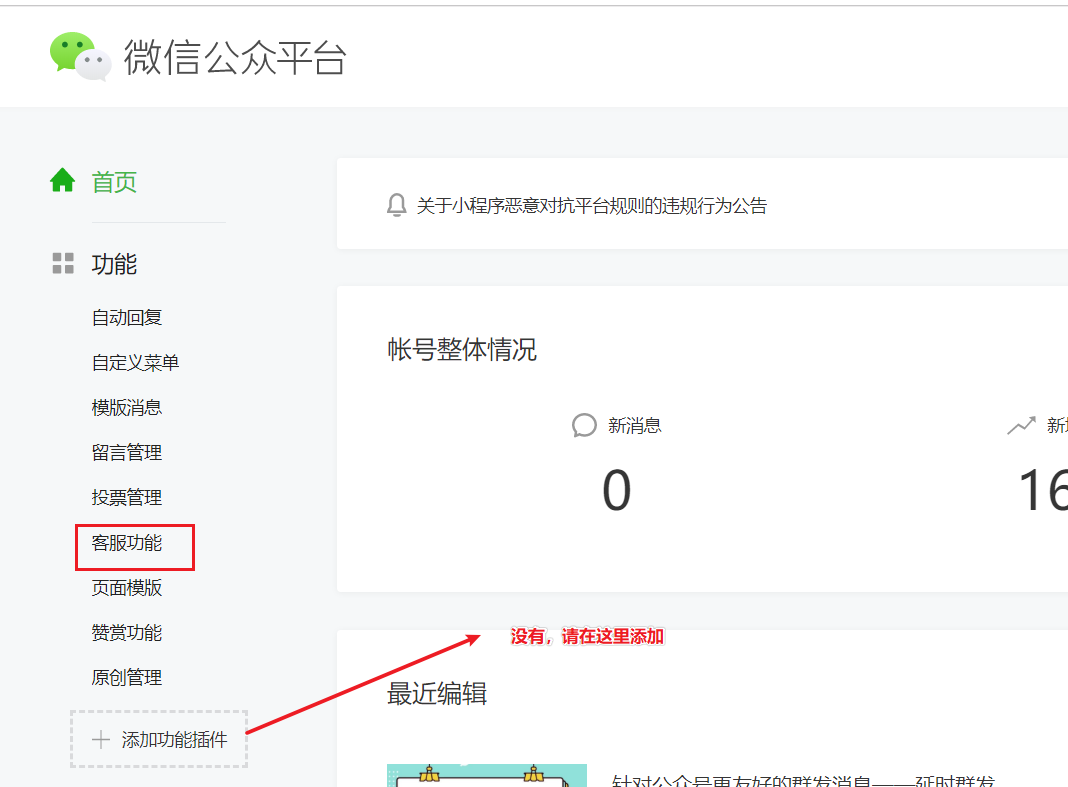This screenshot has height=787, width=1068.
Task: Click the trend arrow chart icon
Action: tap(1021, 425)
